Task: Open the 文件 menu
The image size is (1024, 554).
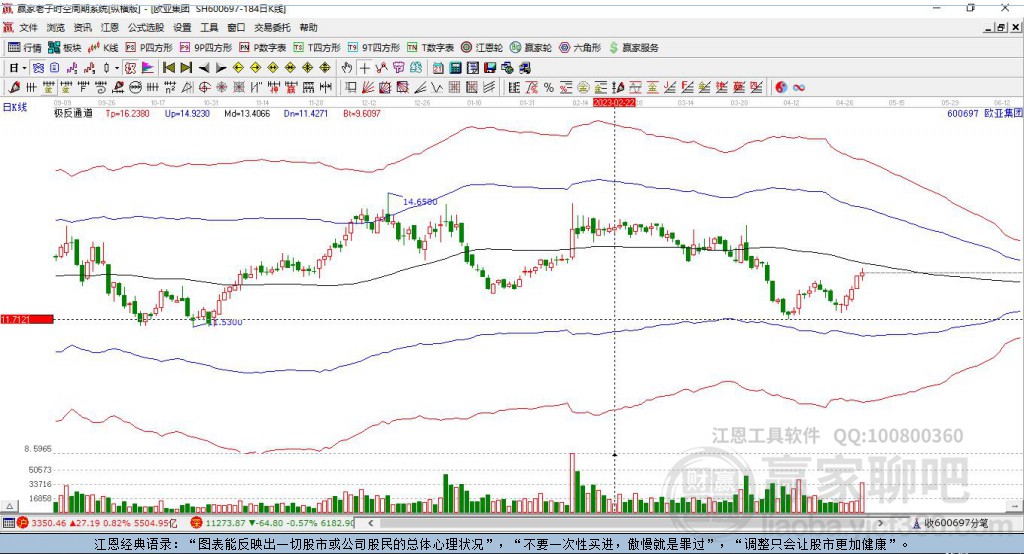Action: tap(28, 27)
